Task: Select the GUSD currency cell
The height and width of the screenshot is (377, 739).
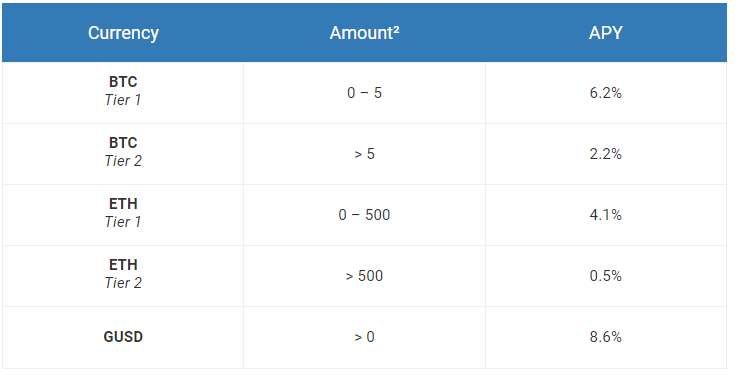Action: (123, 337)
